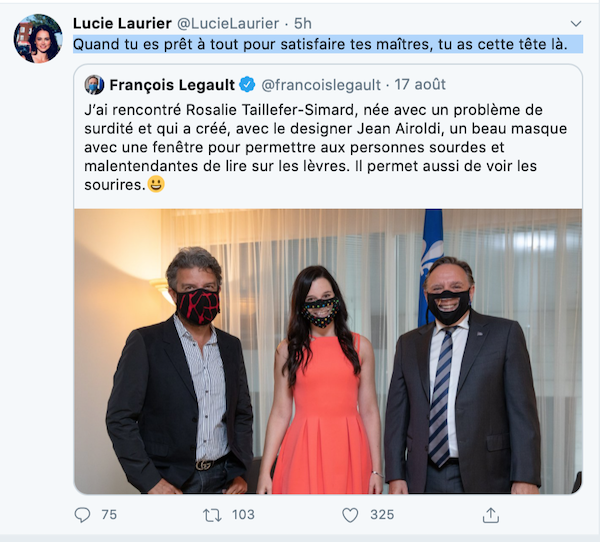This screenshot has width=600, height=542.
Task: Click the reply count 75
Action: tap(109, 515)
